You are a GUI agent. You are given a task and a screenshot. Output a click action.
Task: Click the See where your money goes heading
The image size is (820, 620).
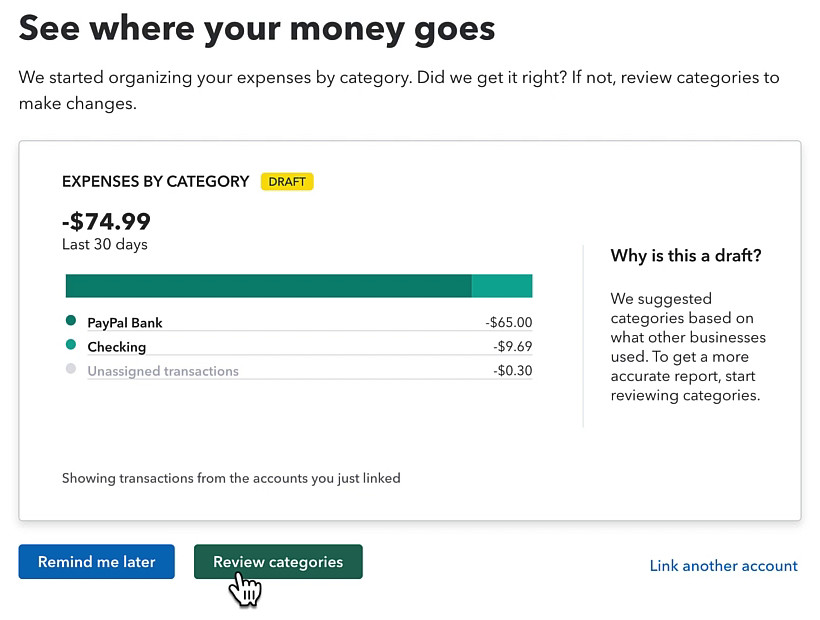click(x=257, y=28)
